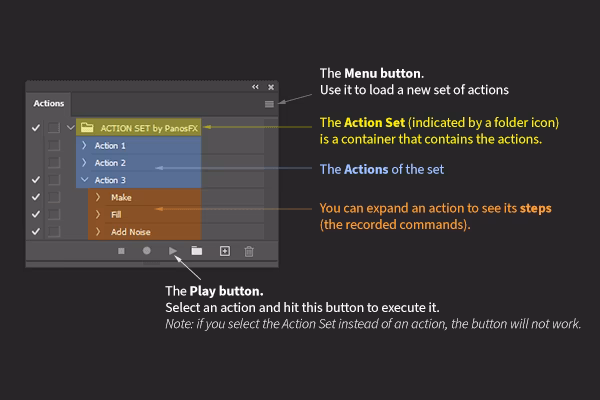Select Action 2 in the list
This screenshot has width=600, height=400.
139,163
